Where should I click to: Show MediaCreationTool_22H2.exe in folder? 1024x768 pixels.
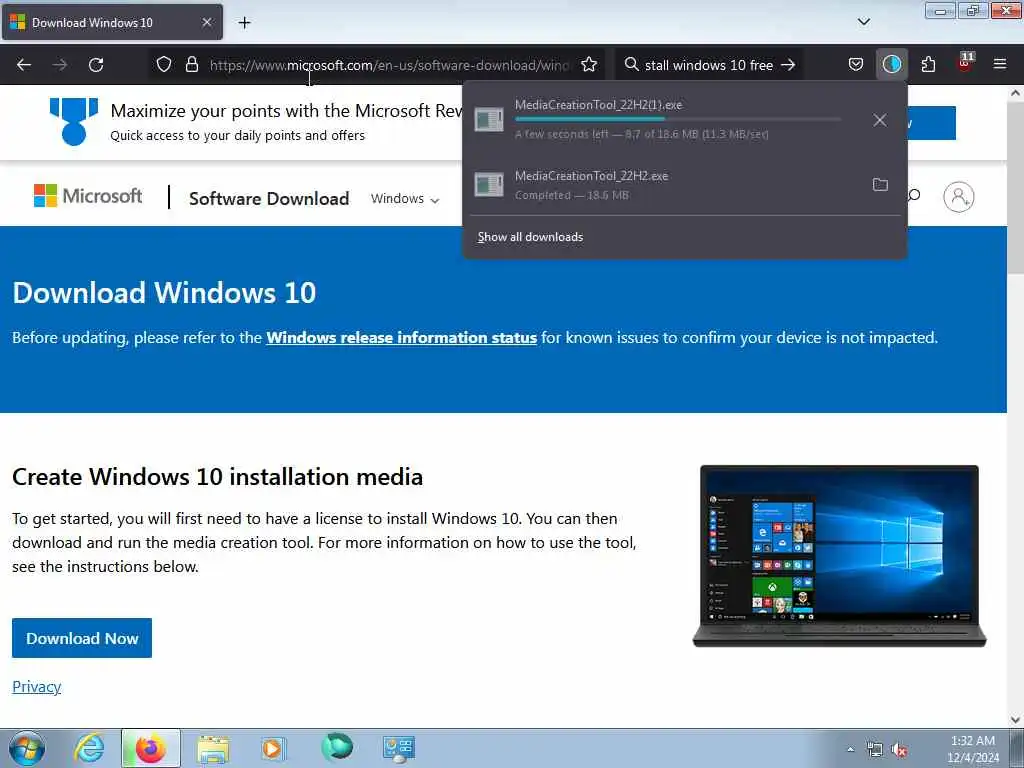tap(880, 185)
